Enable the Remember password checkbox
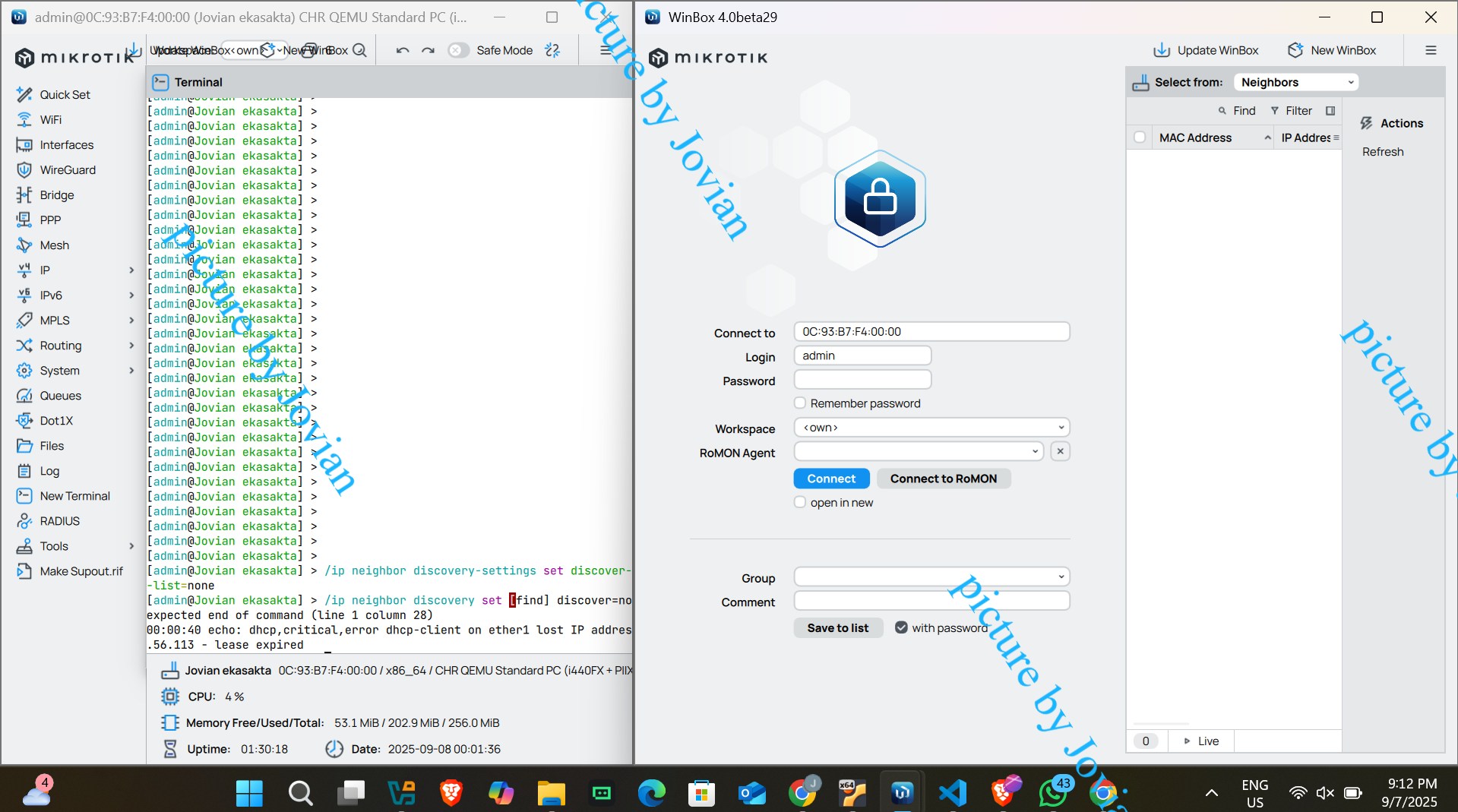Viewport: 1458px width, 812px height. [800, 403]
